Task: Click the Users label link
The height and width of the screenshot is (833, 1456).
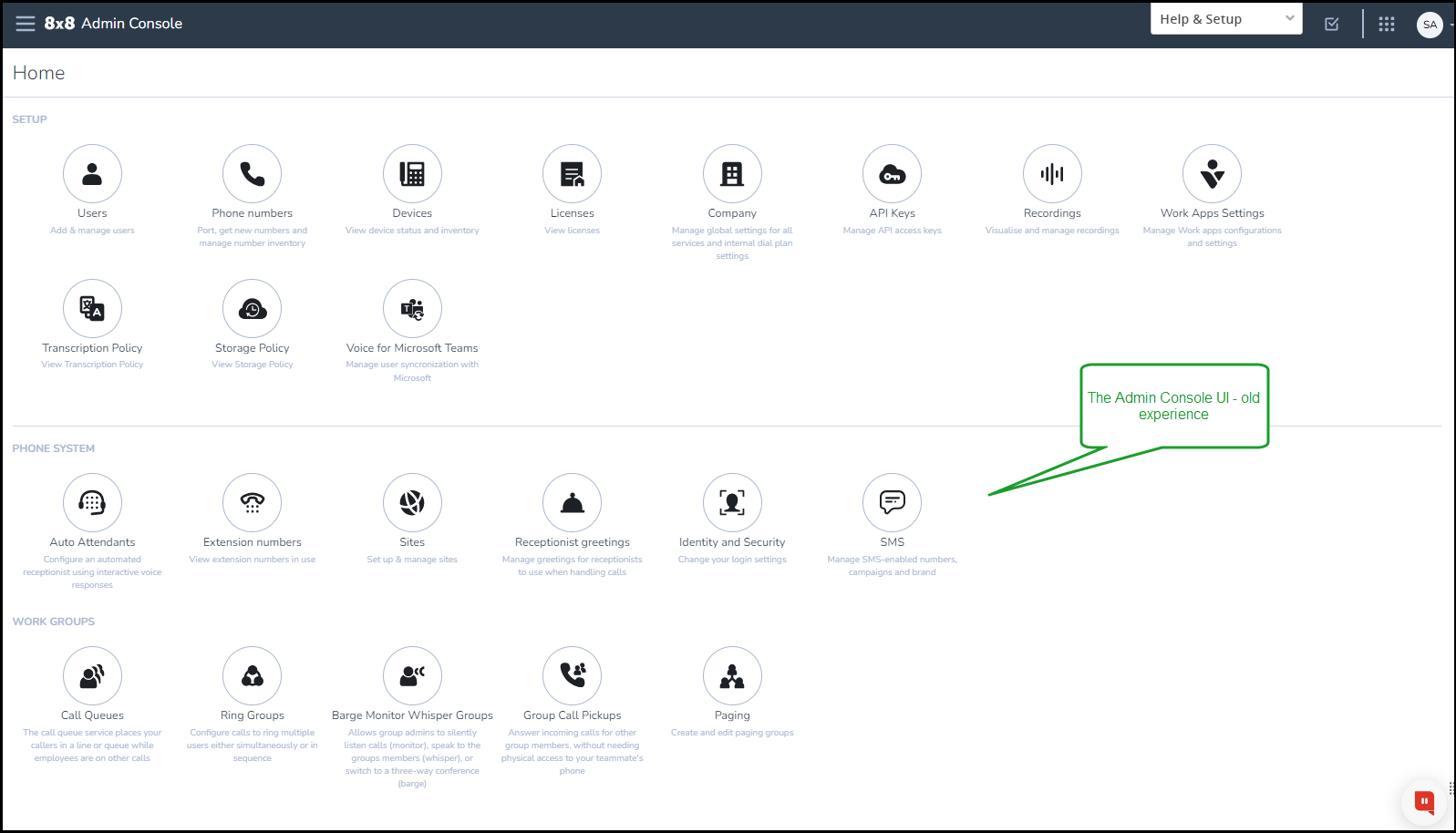Action: tap(92, 213)
